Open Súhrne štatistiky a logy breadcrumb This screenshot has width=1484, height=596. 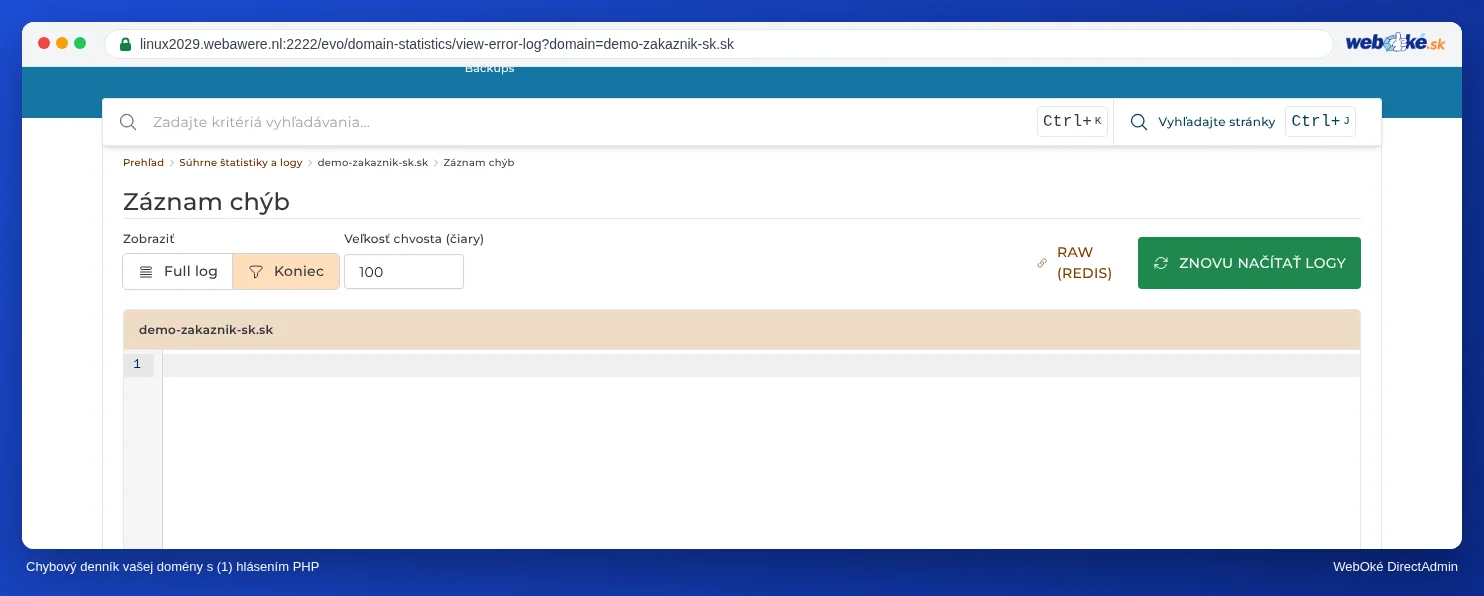tap(240, 162)
